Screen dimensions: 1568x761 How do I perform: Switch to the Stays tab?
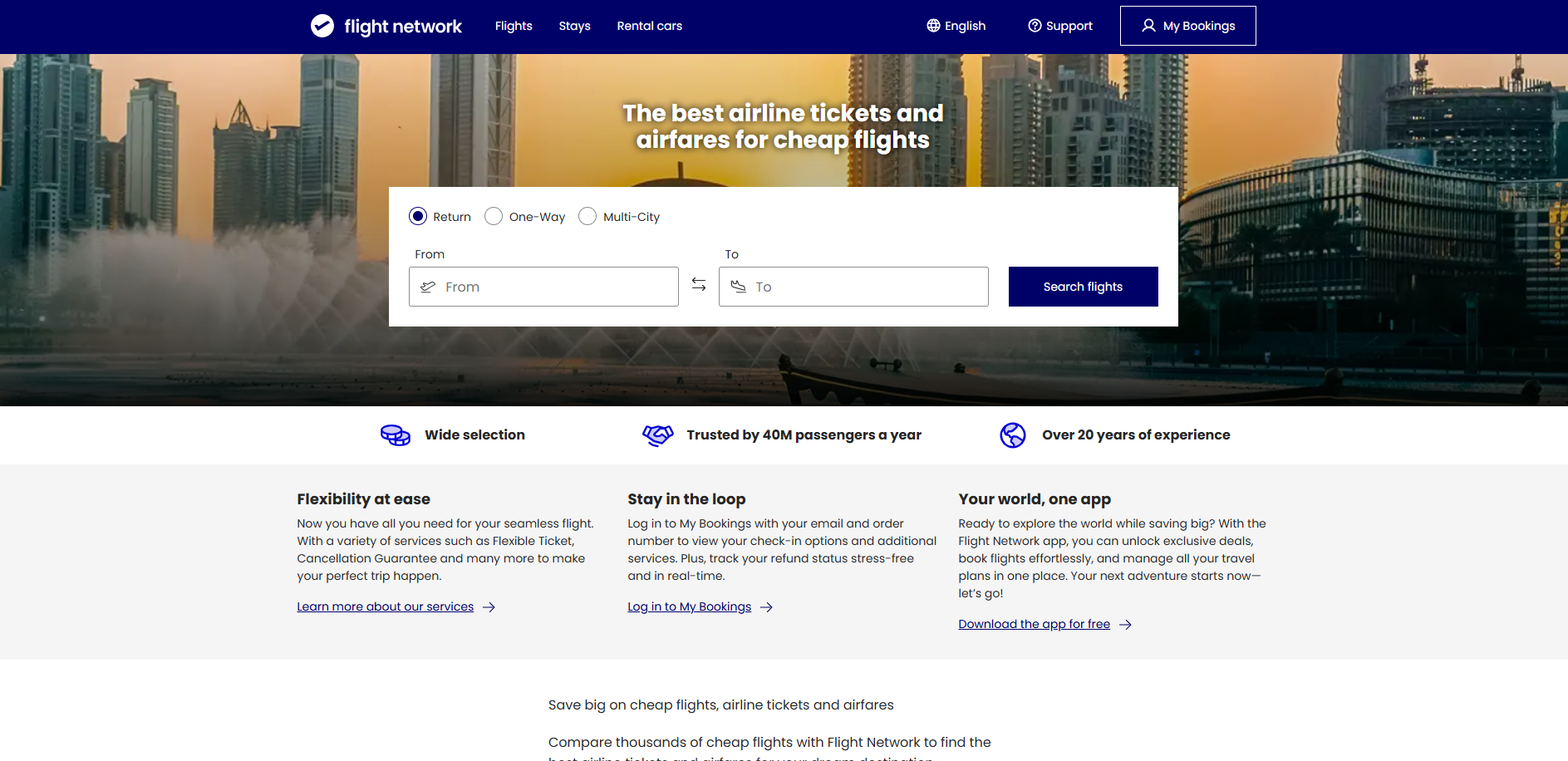pyautogui.click(x=574, y=26)
